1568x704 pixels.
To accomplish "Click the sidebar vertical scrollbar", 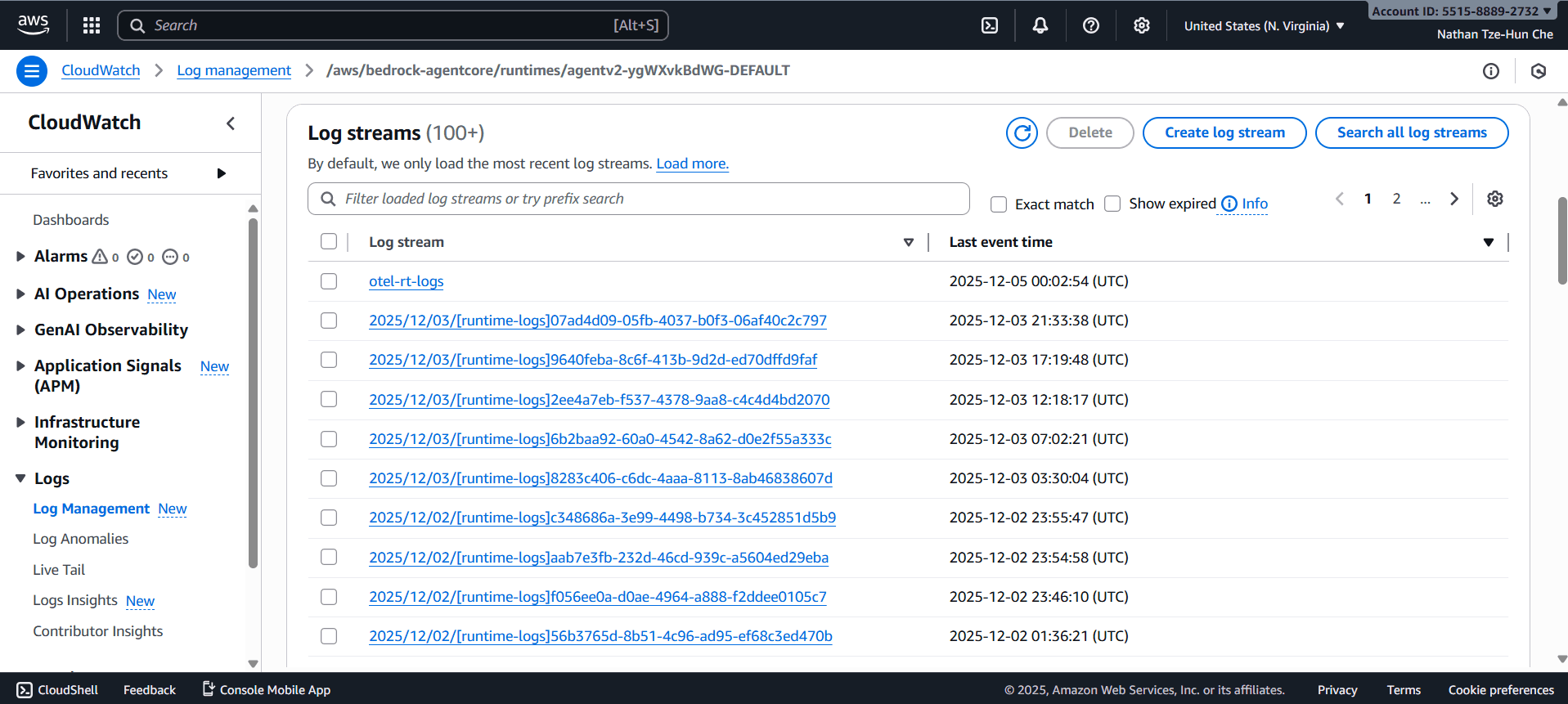I will point(253,392).
